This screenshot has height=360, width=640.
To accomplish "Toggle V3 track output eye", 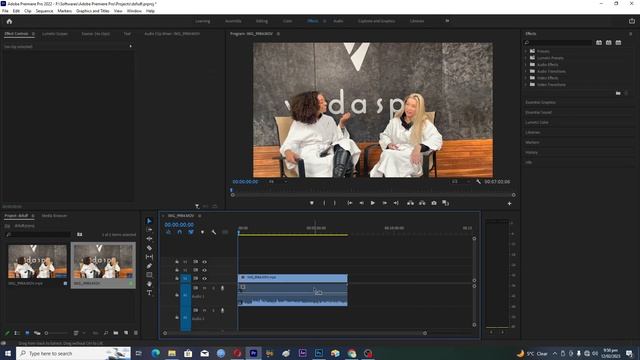I will 204,262.
